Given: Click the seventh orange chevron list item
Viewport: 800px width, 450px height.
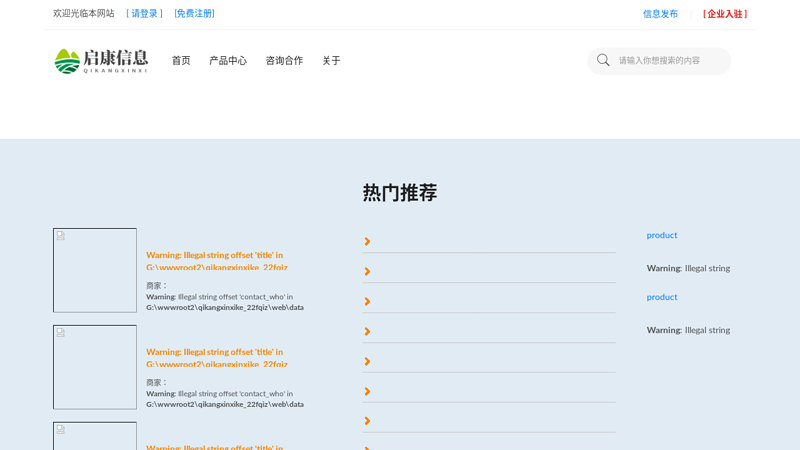Looking at the screenshot, I should coord(489,421).
